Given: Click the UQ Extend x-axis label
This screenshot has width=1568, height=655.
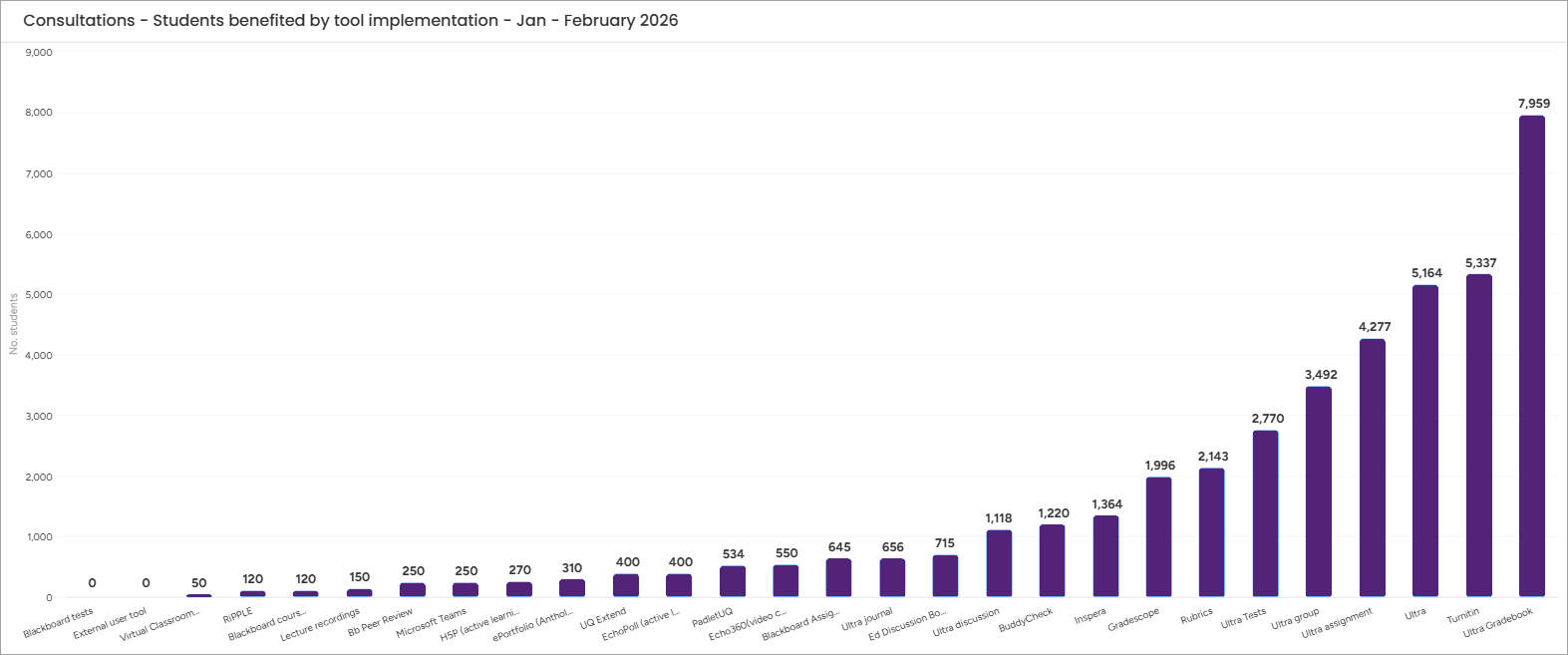Looking at the screenshot, I should tap(603, 619).
